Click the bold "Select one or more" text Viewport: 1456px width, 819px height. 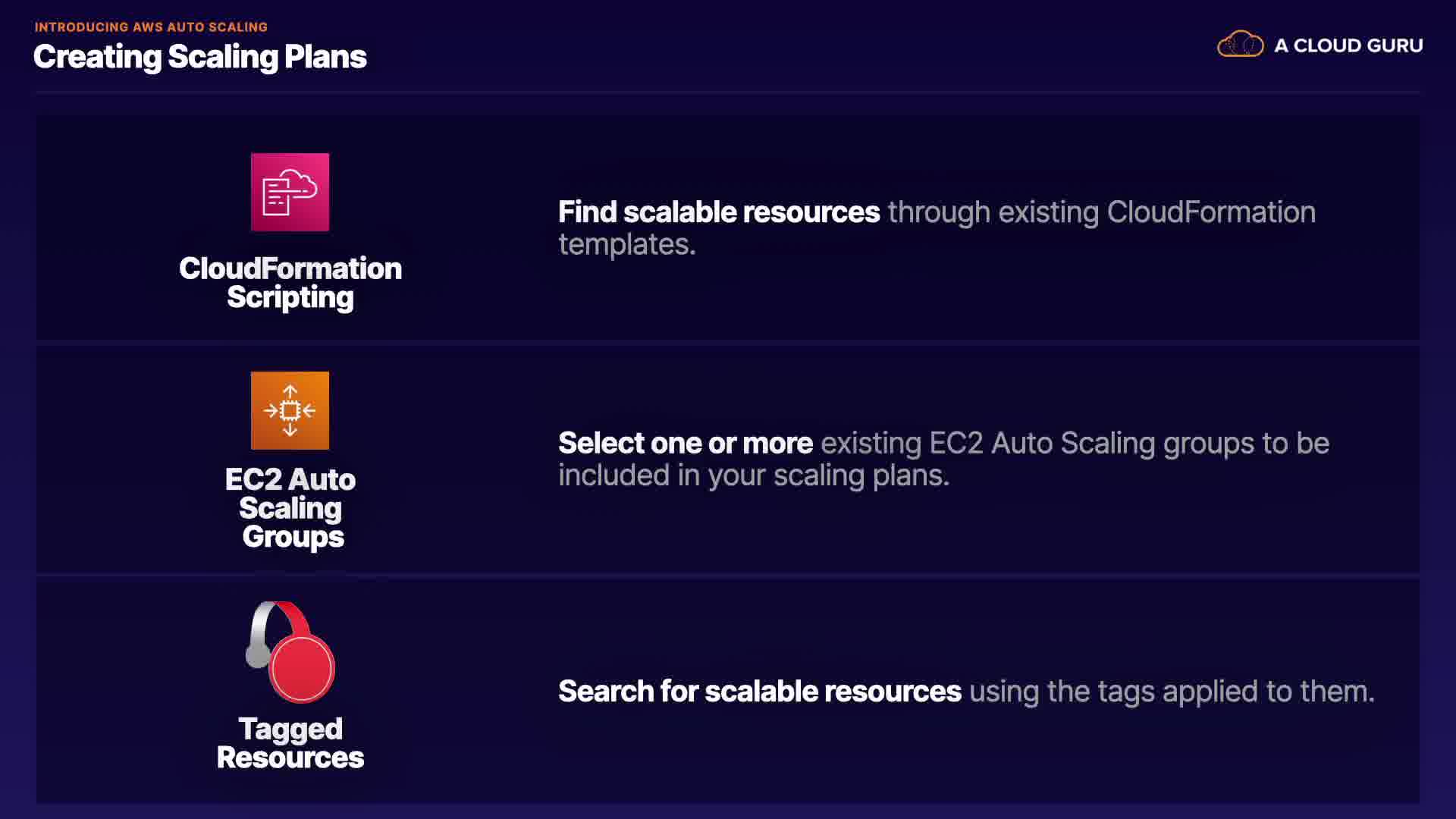(686, 443)
